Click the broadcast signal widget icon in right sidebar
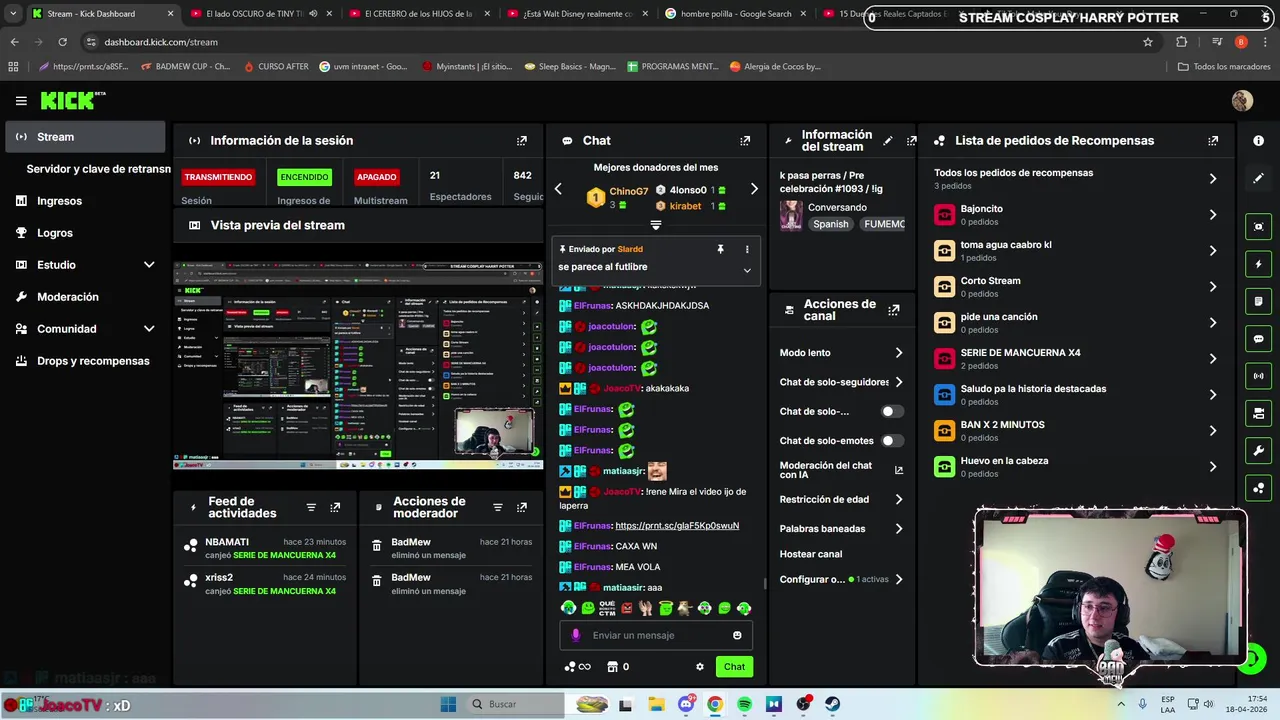Screen dimensions: 1280x720 pyautogui.click(x=1258, y=376)
